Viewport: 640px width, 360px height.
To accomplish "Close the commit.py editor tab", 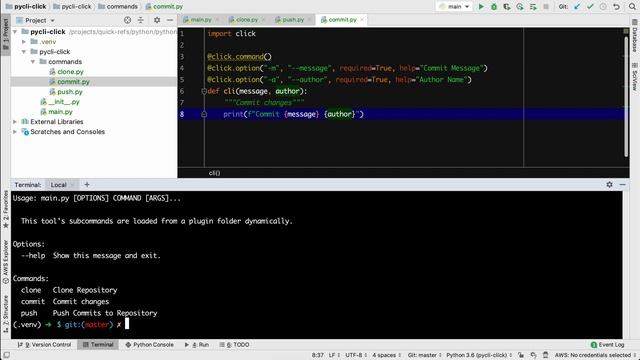I will point(362,20).
